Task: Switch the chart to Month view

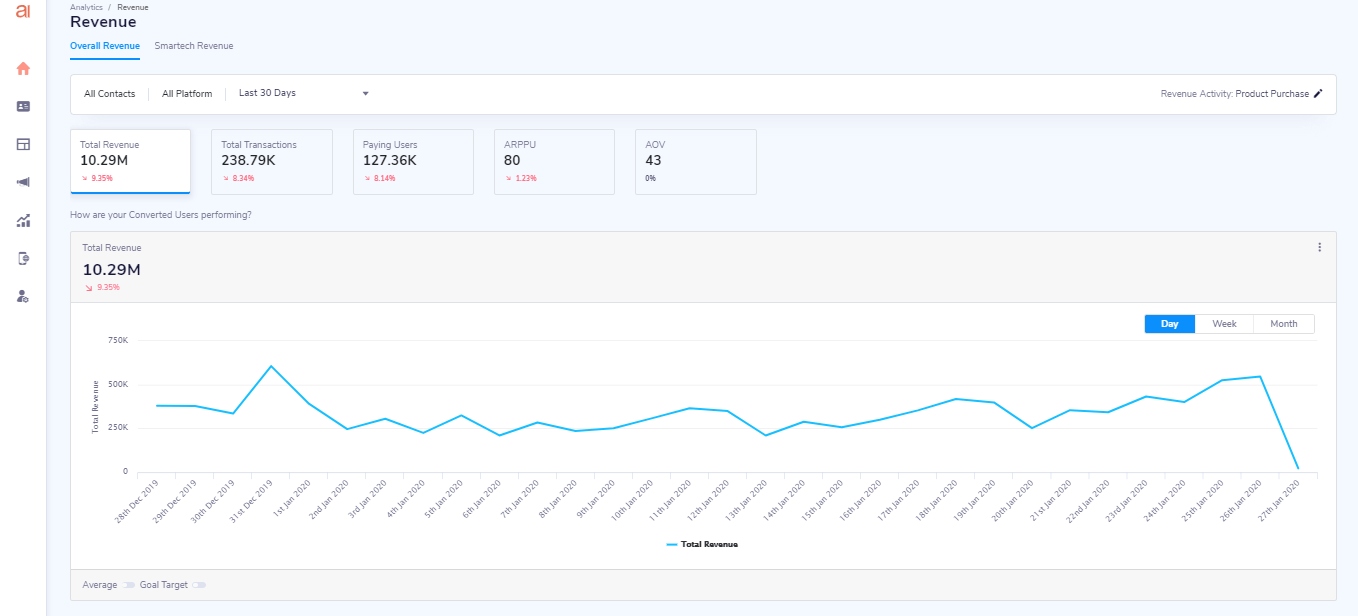Action: click(1283, 323)
